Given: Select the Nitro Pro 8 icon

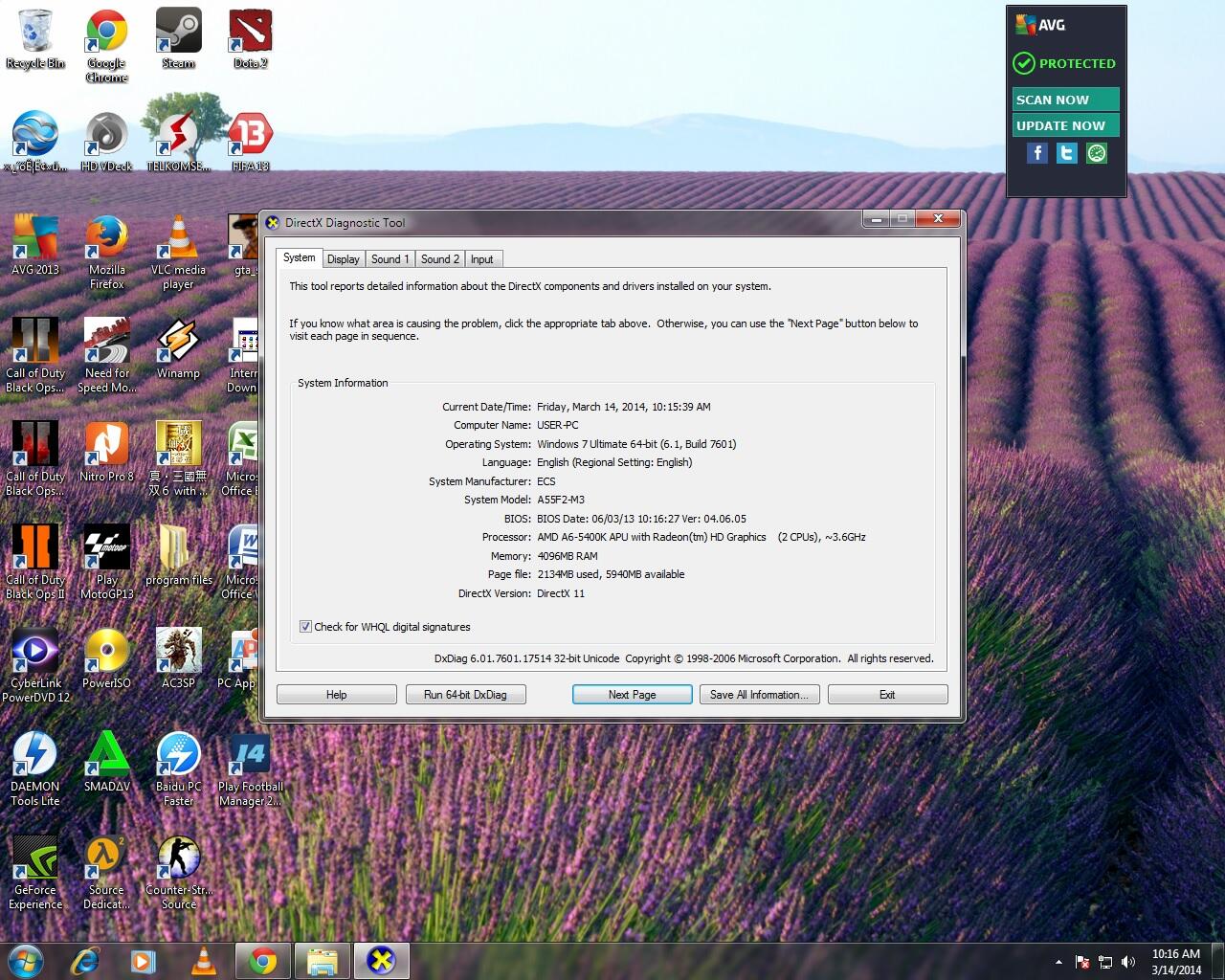Looking at the screenshot, I should pos(106,453).
